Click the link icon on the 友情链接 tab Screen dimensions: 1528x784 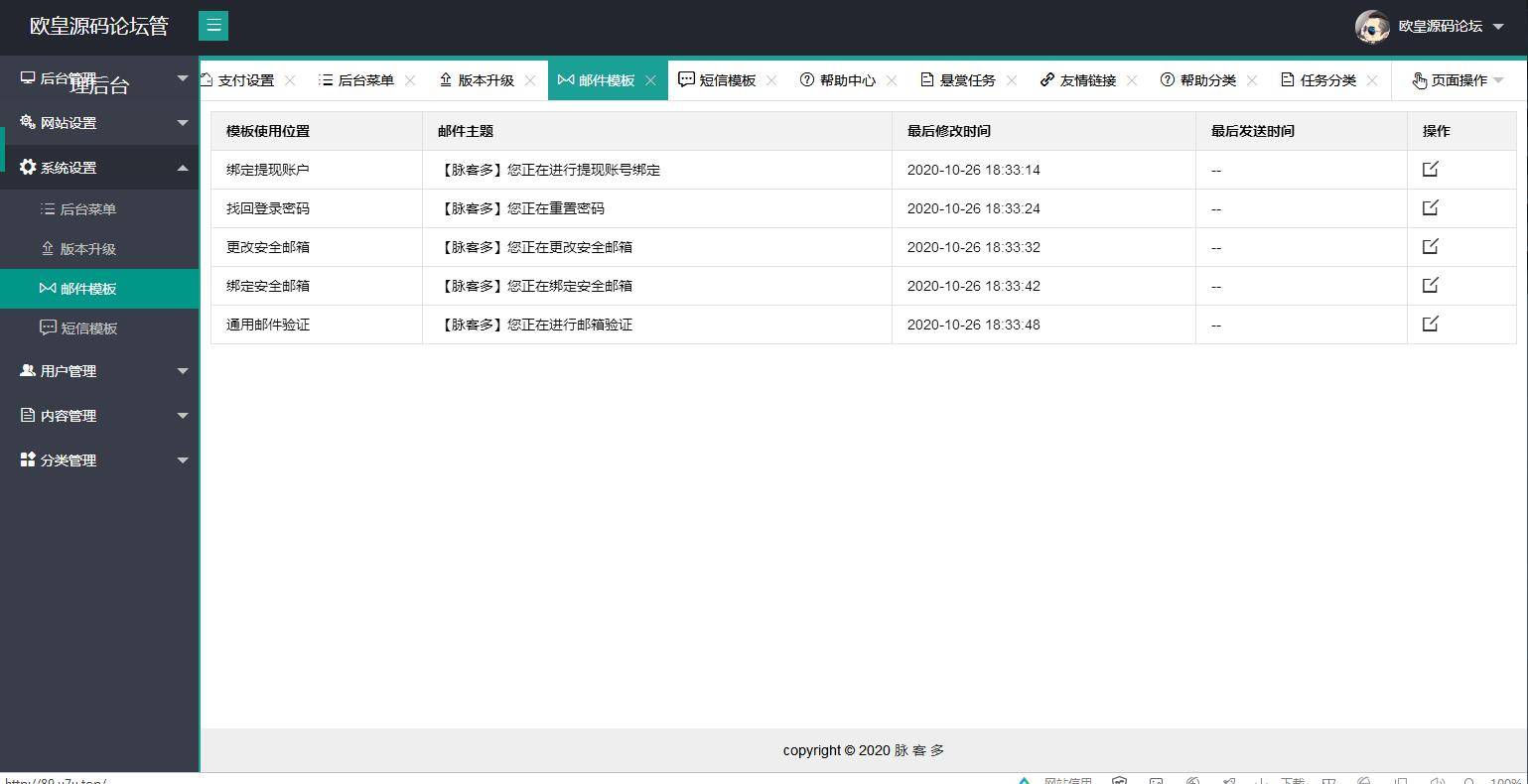pyautogui.click(x=1045, y=79)
